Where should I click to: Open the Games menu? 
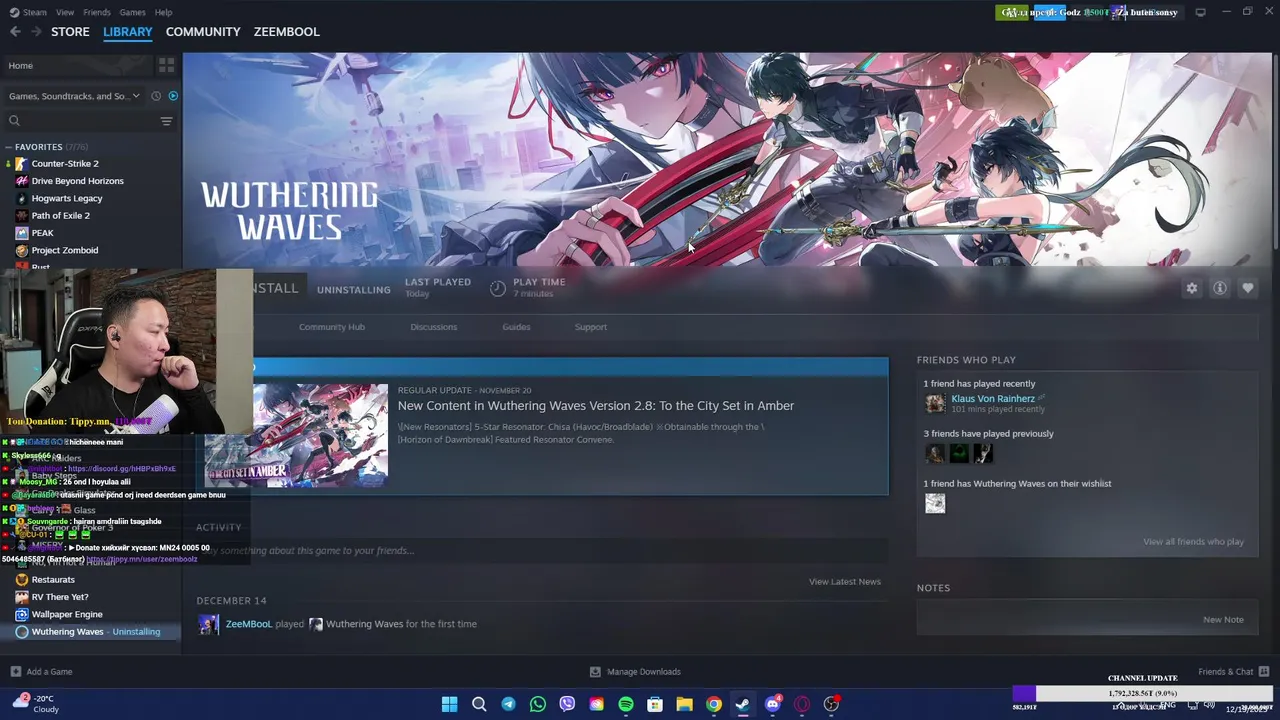(x=132, y=12)
